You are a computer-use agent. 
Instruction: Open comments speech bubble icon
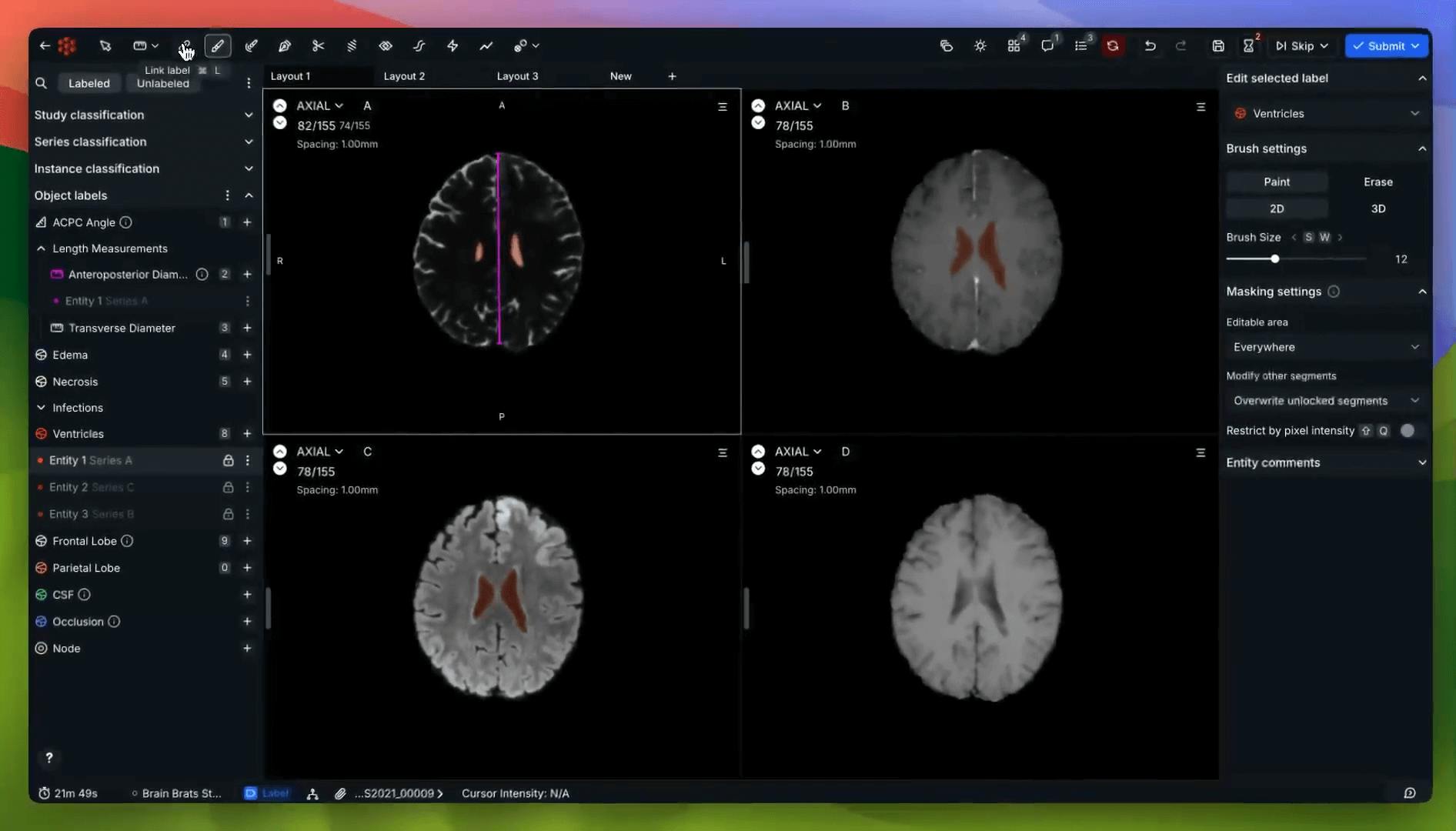point(1047,46)
